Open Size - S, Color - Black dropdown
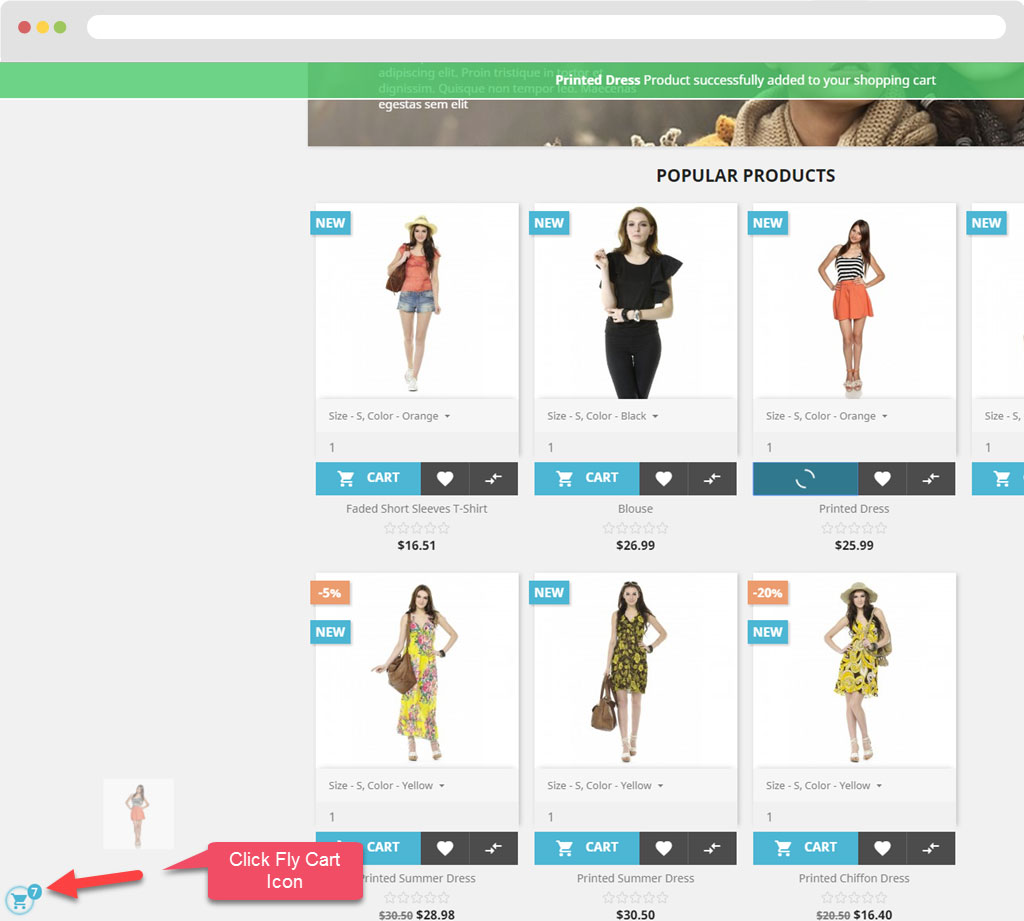Image resolution: width=1024 pixels, height=921 pixels. [635, 416]
